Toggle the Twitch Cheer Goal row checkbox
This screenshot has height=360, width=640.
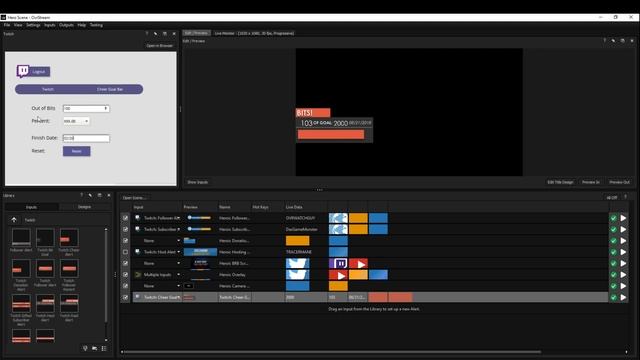pyautogui.click(x=125, y=298)
